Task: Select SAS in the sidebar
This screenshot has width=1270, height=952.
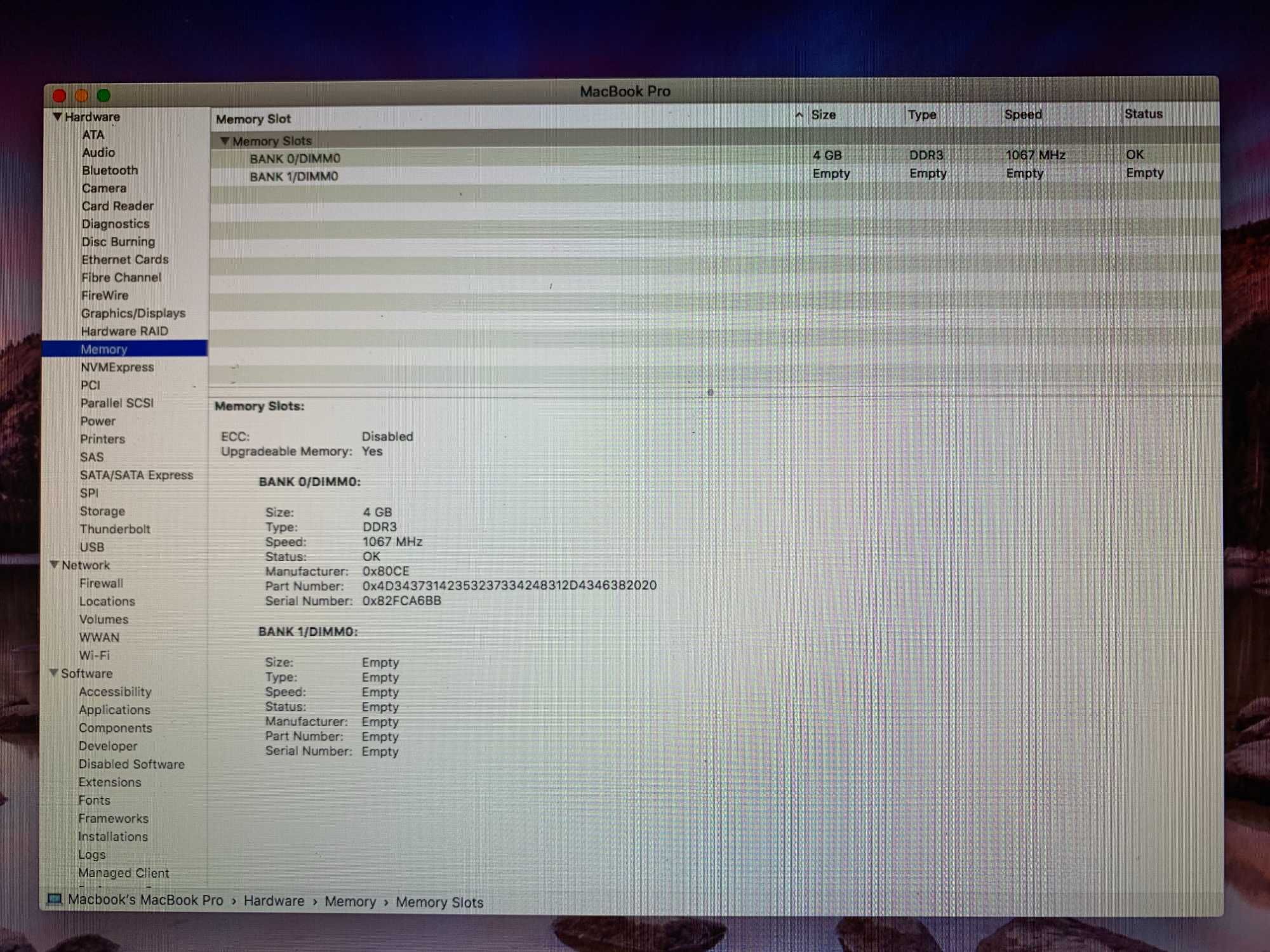Action: 92,457
